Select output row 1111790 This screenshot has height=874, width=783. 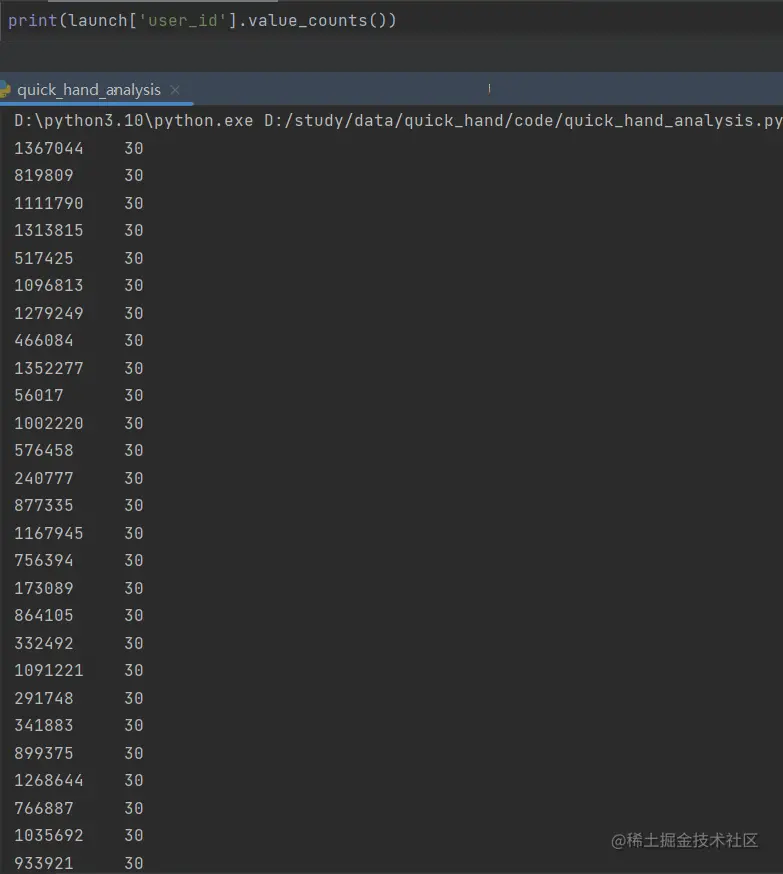coord(79,203)
